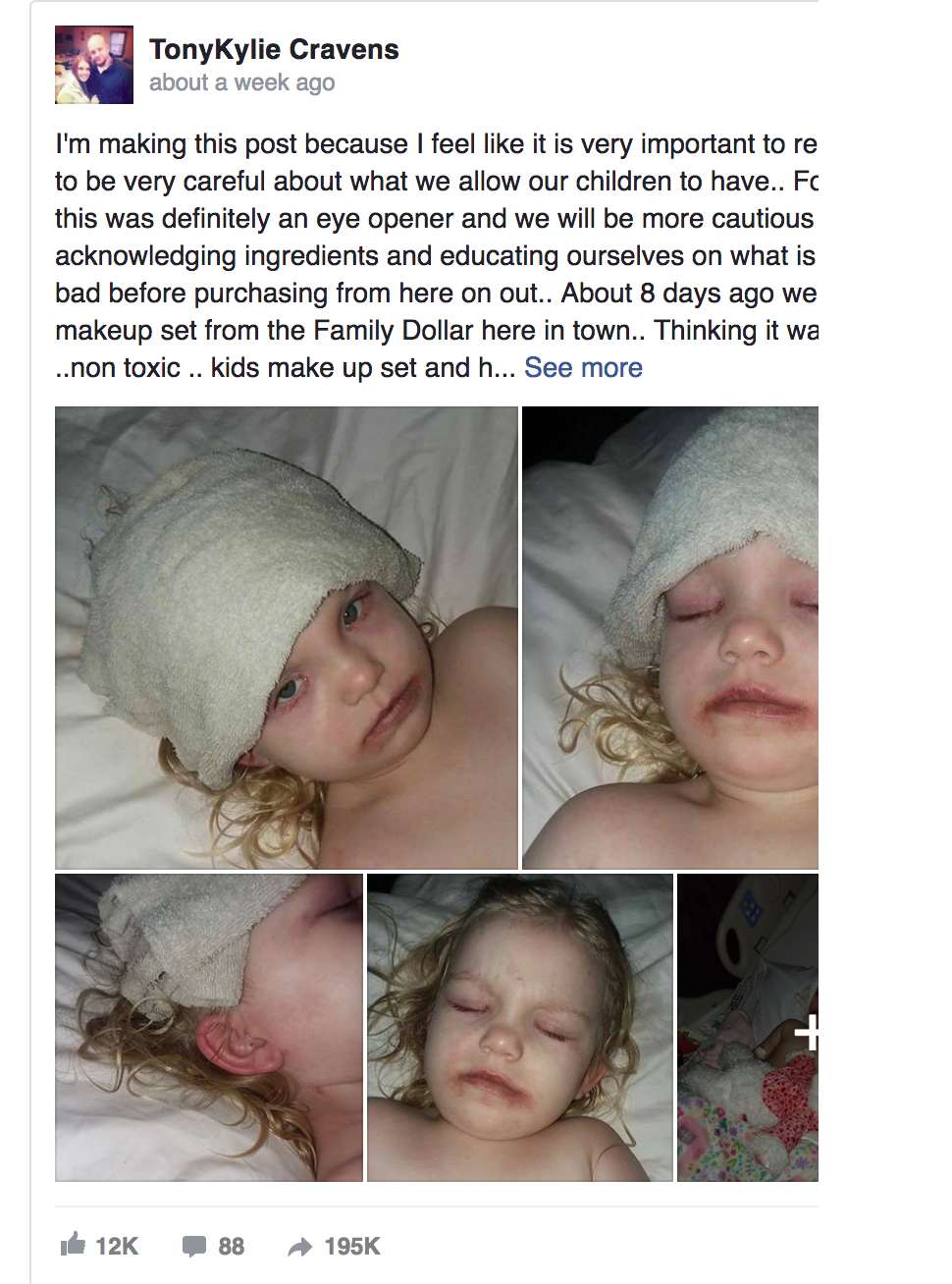This screenshot has width=952, height=1284.
Task: View the 12K likes count
Action: 117,1247
